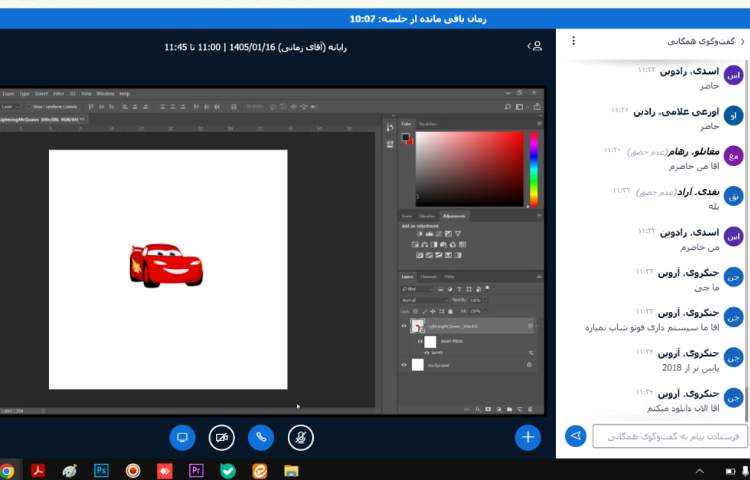Viewport: 750px width, 480px height.
Task: Click the Photoshop share image icon
Action: [x=537, y=107]
